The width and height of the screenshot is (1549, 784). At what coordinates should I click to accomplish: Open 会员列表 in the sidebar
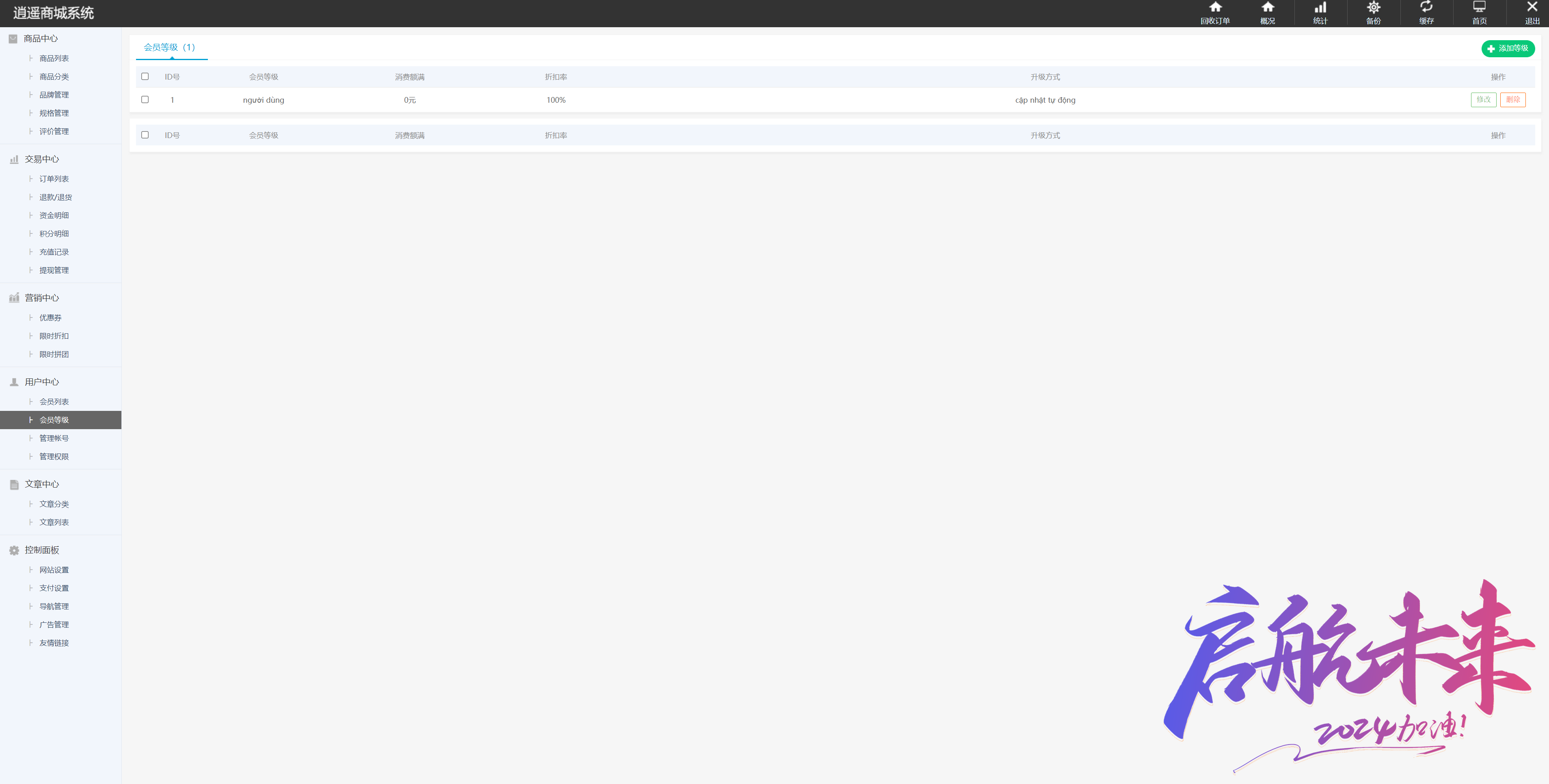pyautogui.click(x=54, y=402)
